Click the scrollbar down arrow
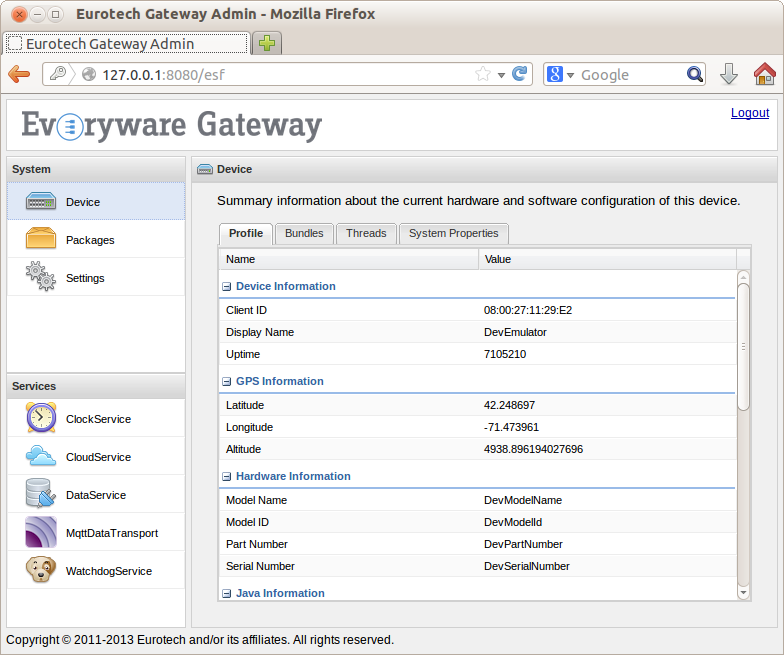Image resolution: width=784 pixels, height=655 pixels. tap(744, 593)
